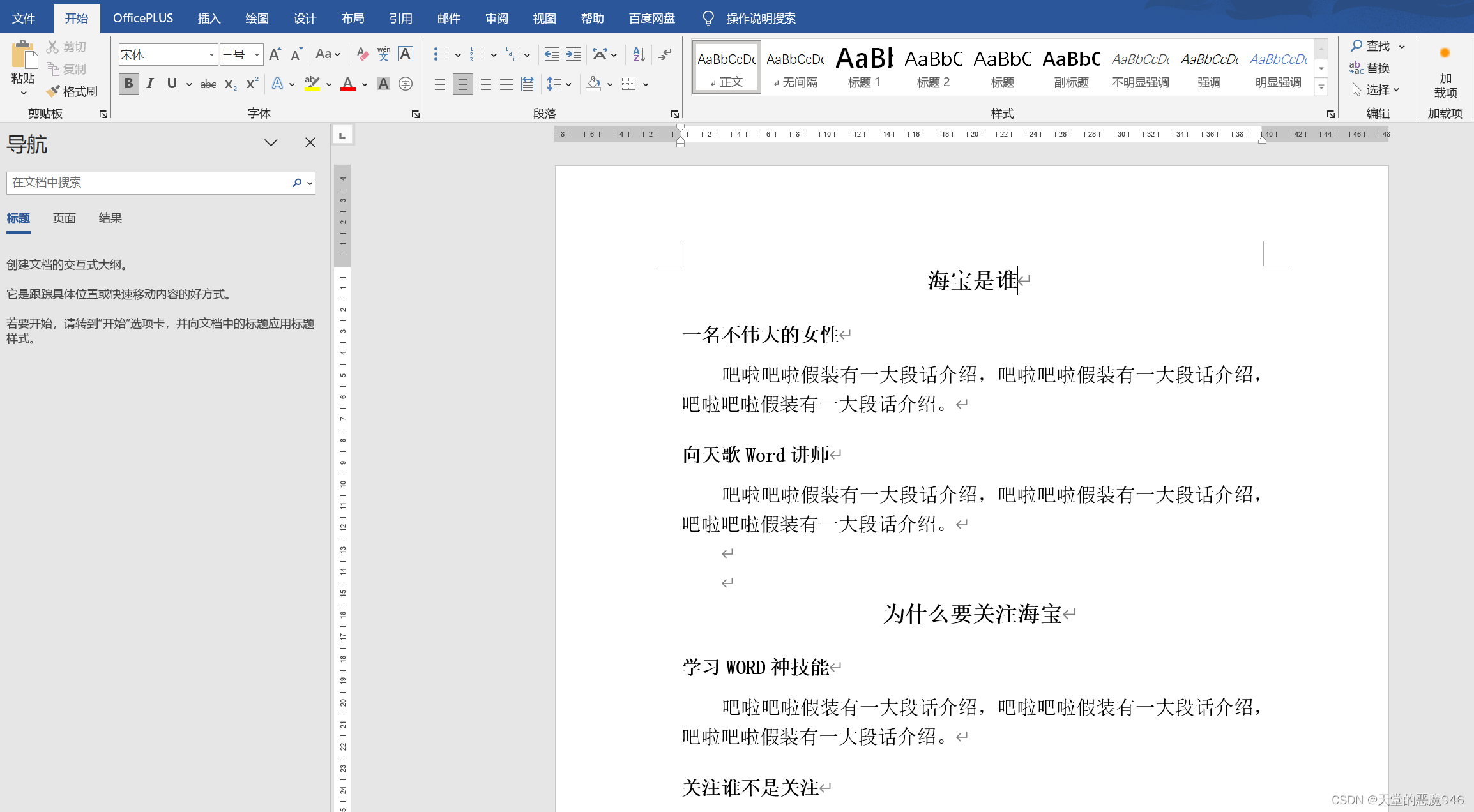The height and width of the screenshot is (812, 1474).
Task: Switch to the 布局 tab
Action: [353, 18]
